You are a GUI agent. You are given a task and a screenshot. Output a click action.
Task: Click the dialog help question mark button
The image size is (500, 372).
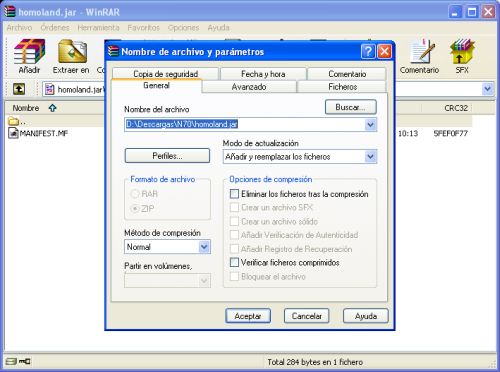368,52
